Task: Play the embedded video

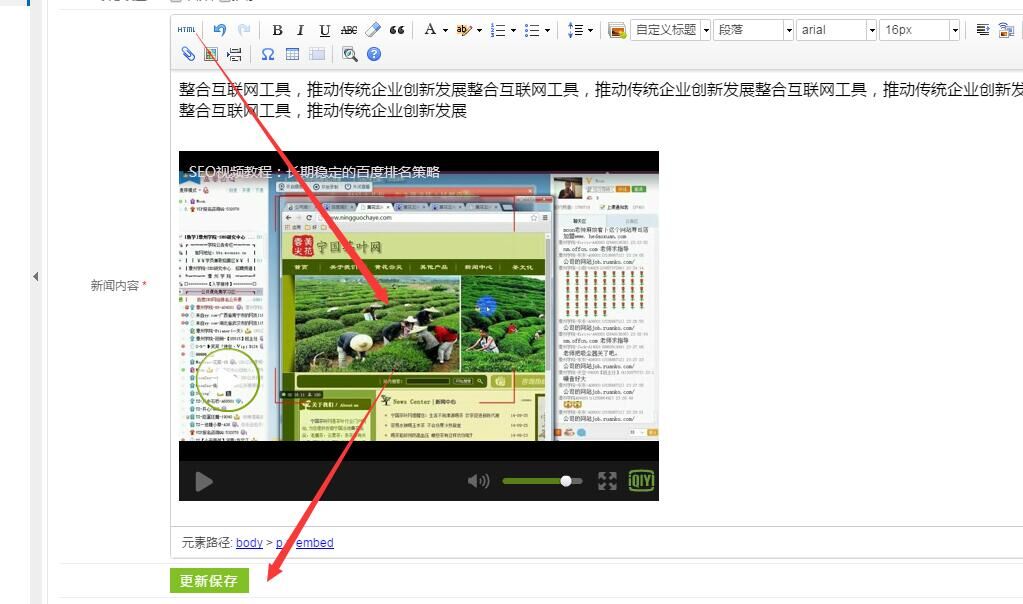Action: (204, 482)
